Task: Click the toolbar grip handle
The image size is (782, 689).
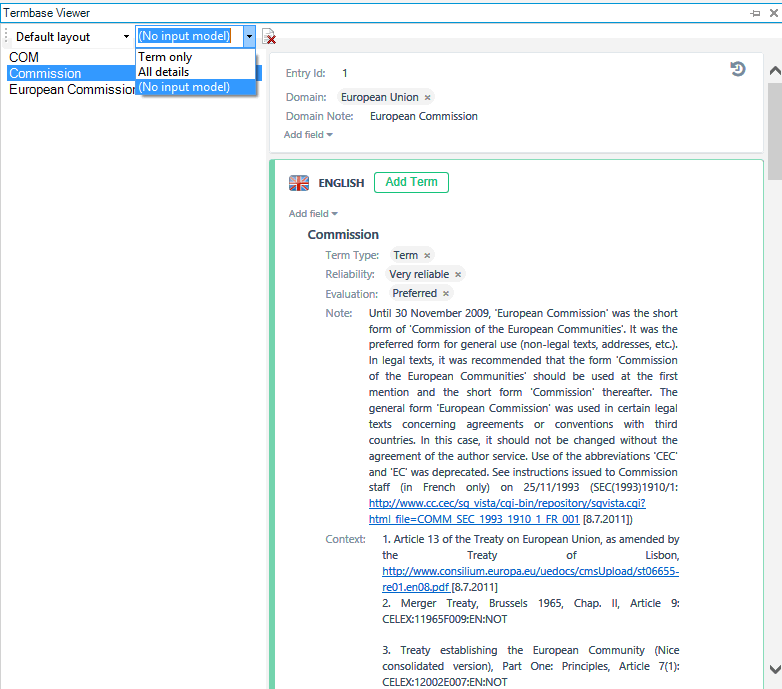Action: [6, 36]
